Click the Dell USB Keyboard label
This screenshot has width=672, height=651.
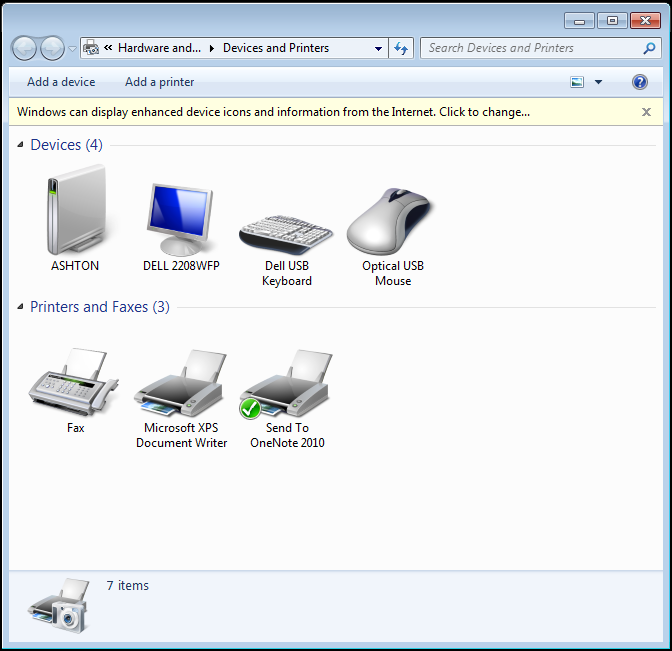point(287,273)
